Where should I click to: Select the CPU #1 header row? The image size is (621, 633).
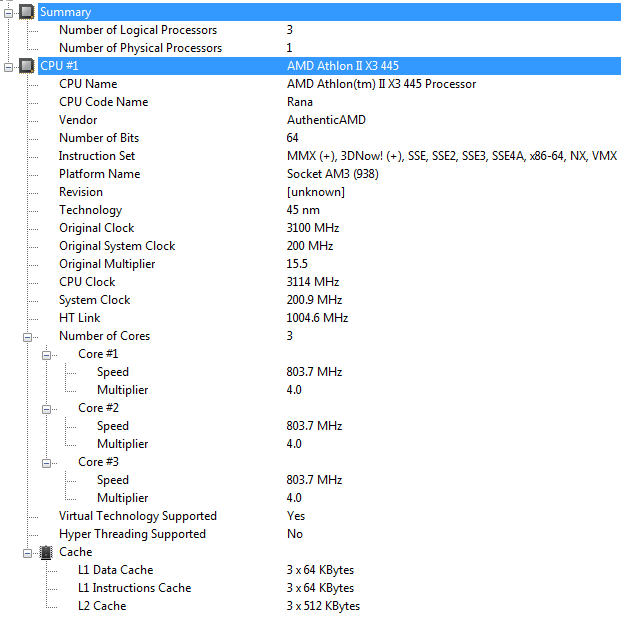[329, 66]
